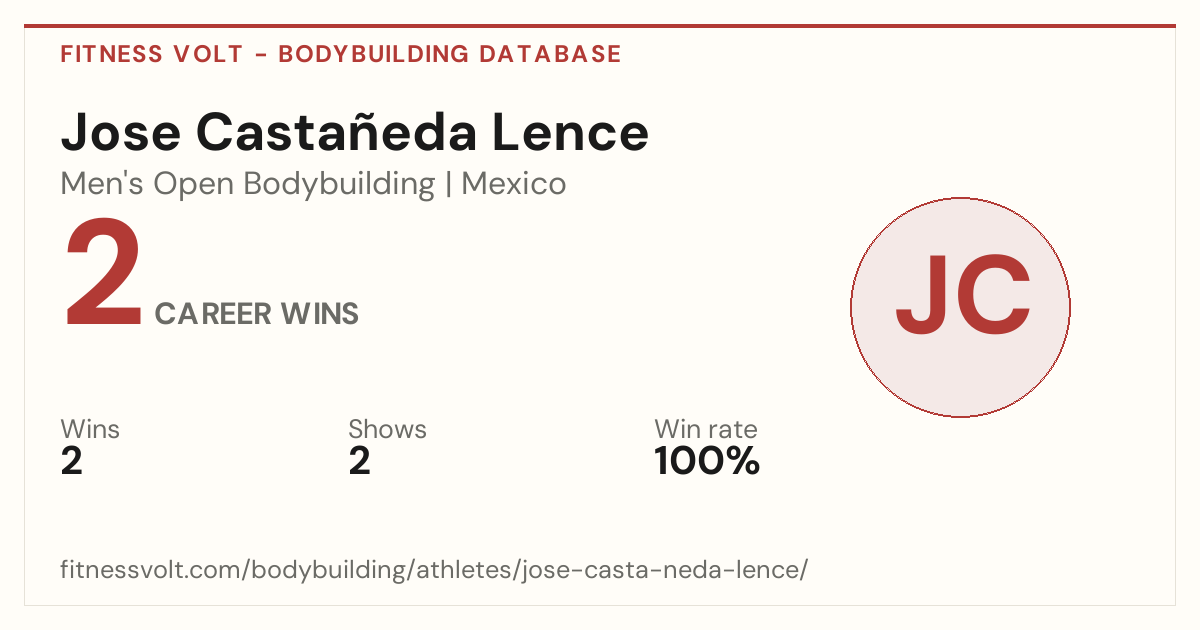The width and height of the screenshot is (1200, 630).
Task: Click the Wins stat label
Action: point(90,429)
